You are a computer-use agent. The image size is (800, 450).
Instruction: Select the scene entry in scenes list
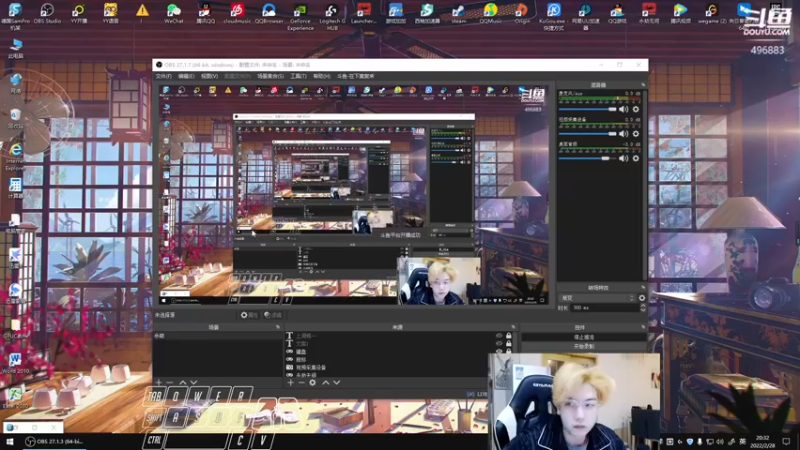pyautogui.click(x=217, y=336)
